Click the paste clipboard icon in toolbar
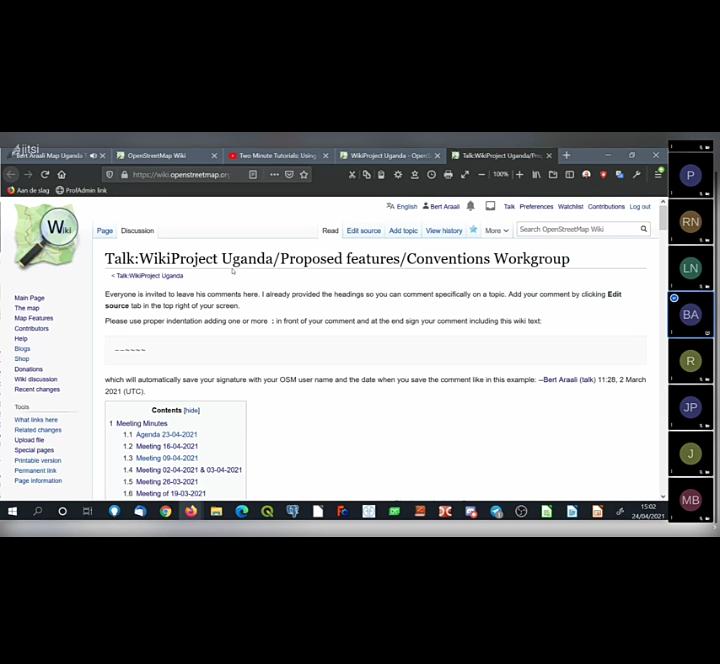Image resolution: width=720 pixels, height=664 pixels. coord(381,174)
